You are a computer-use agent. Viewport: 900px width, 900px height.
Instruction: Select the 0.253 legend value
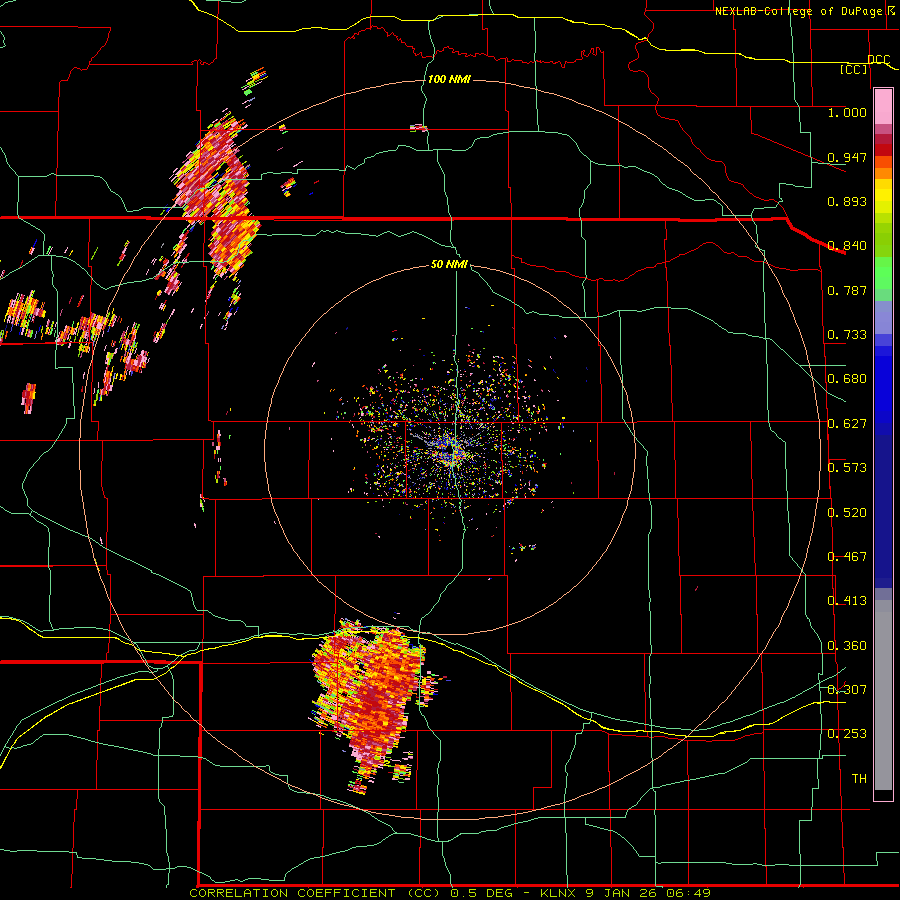(847, 734)
